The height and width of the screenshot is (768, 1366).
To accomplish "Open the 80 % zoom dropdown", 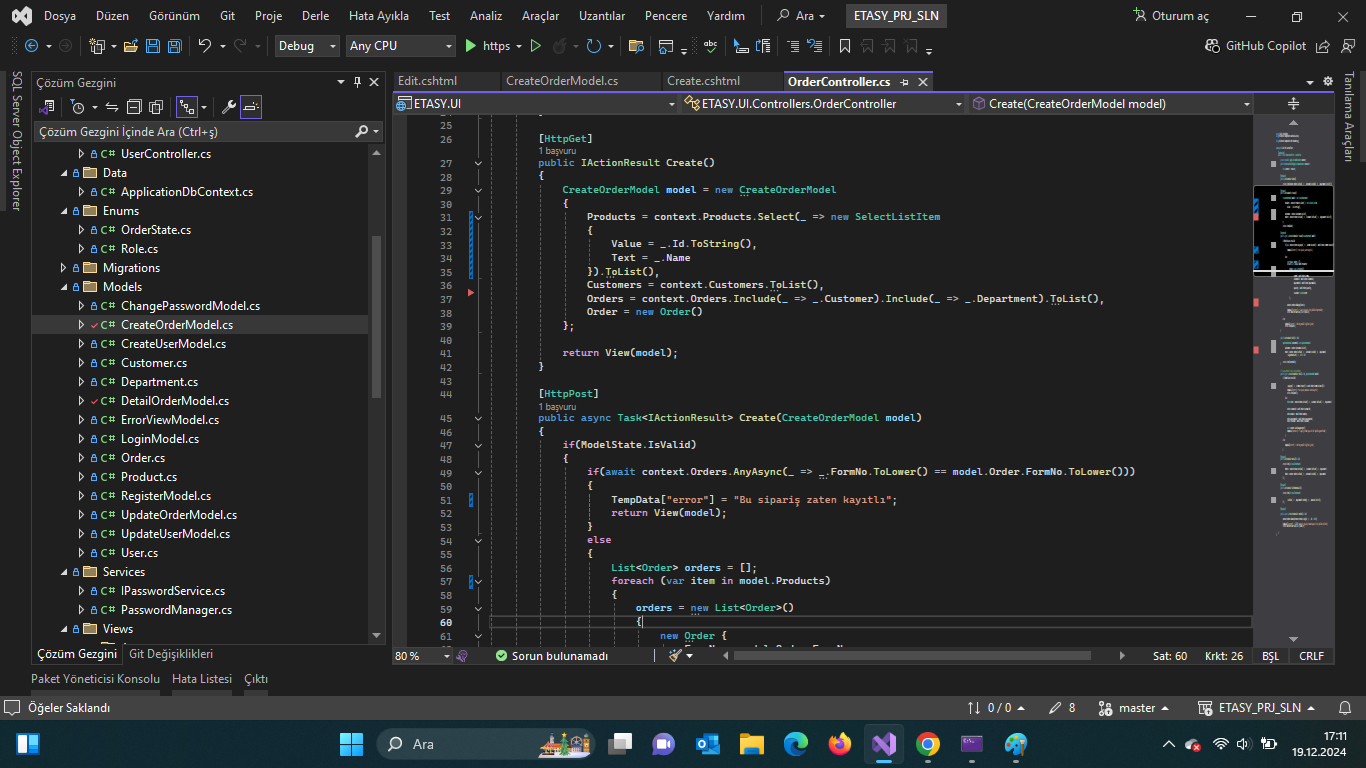I will pyautogui.click(x=422, y=656).
